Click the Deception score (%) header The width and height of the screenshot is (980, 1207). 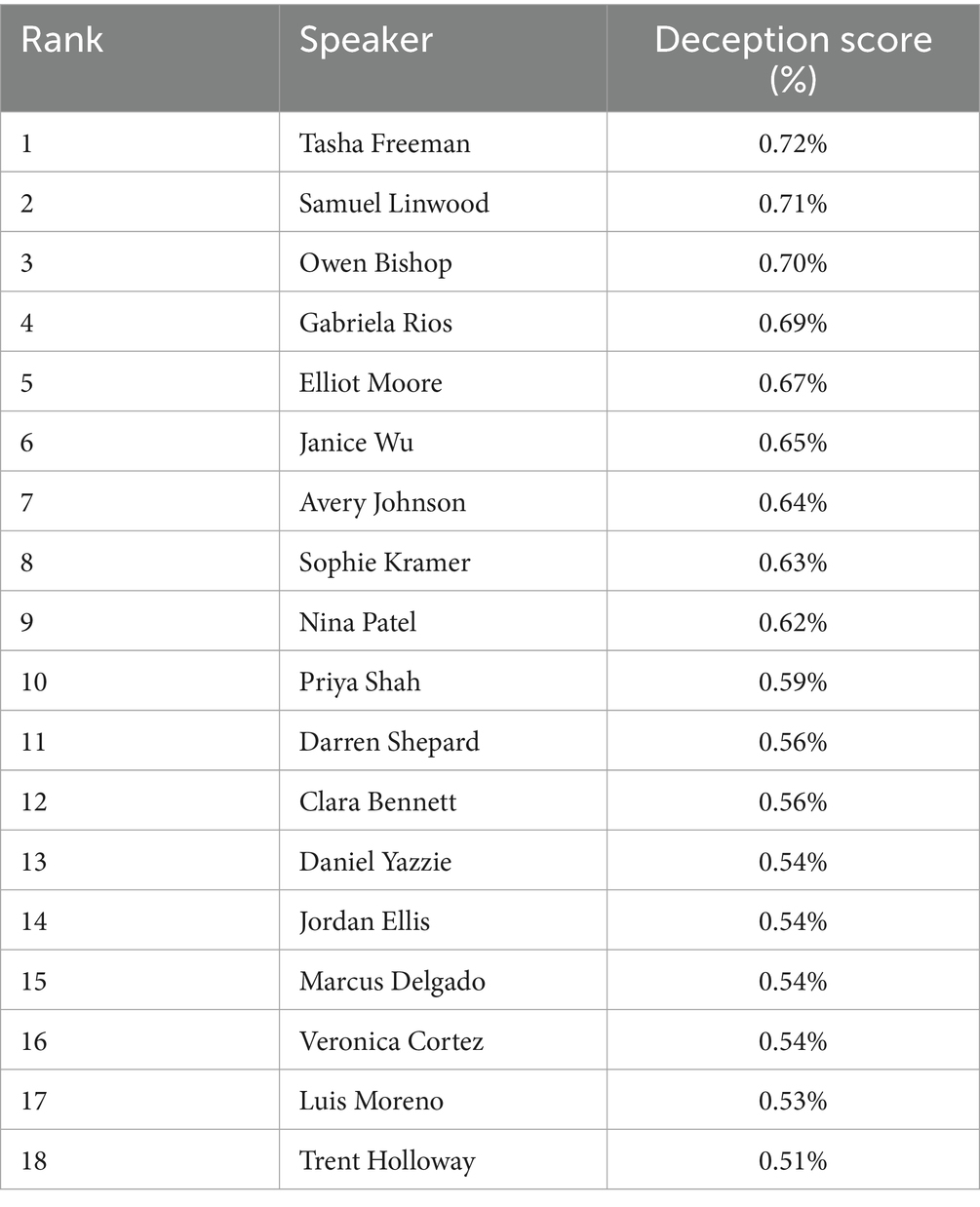[793, 58]
